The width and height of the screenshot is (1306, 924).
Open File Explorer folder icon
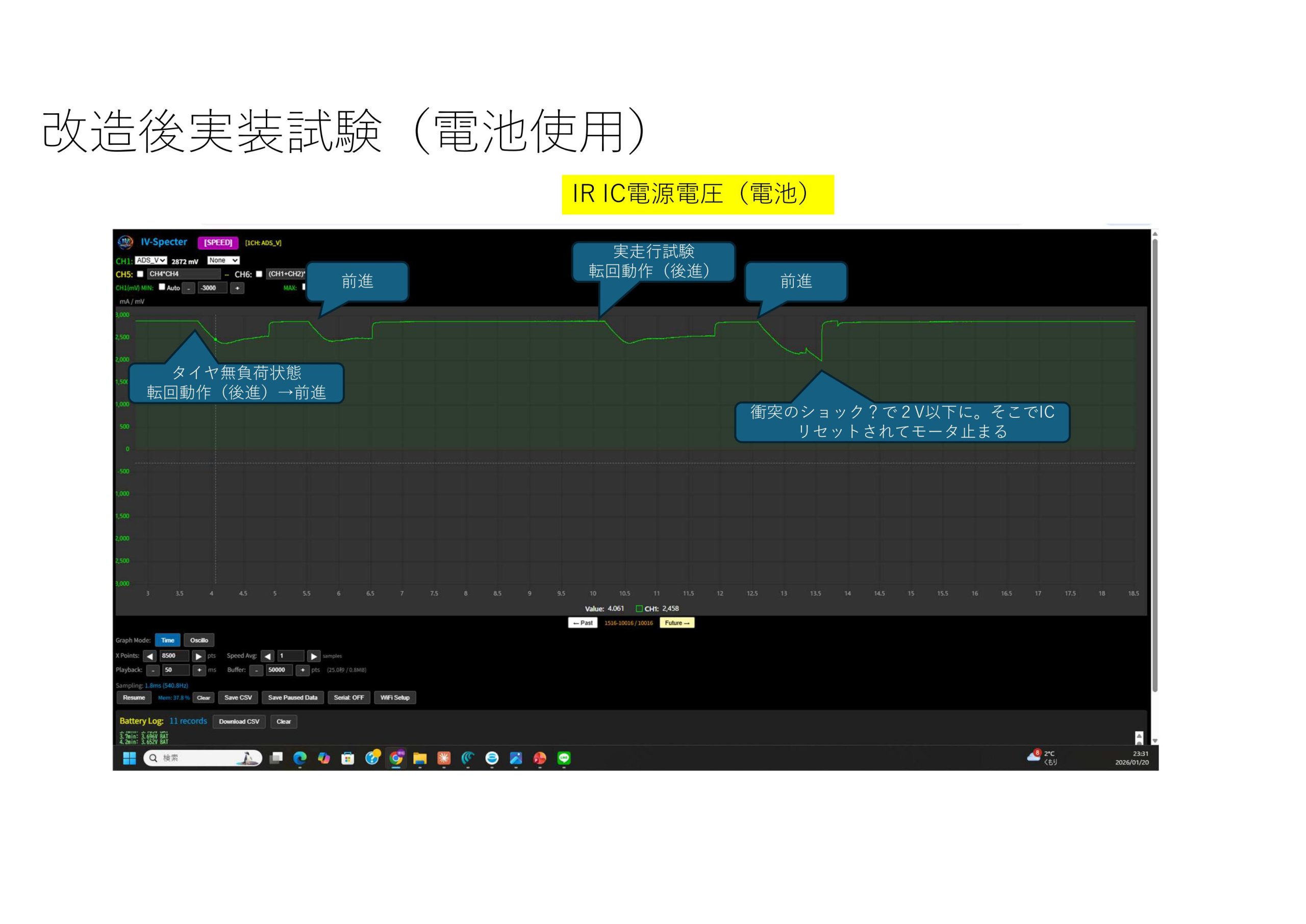tap(420, 758)
